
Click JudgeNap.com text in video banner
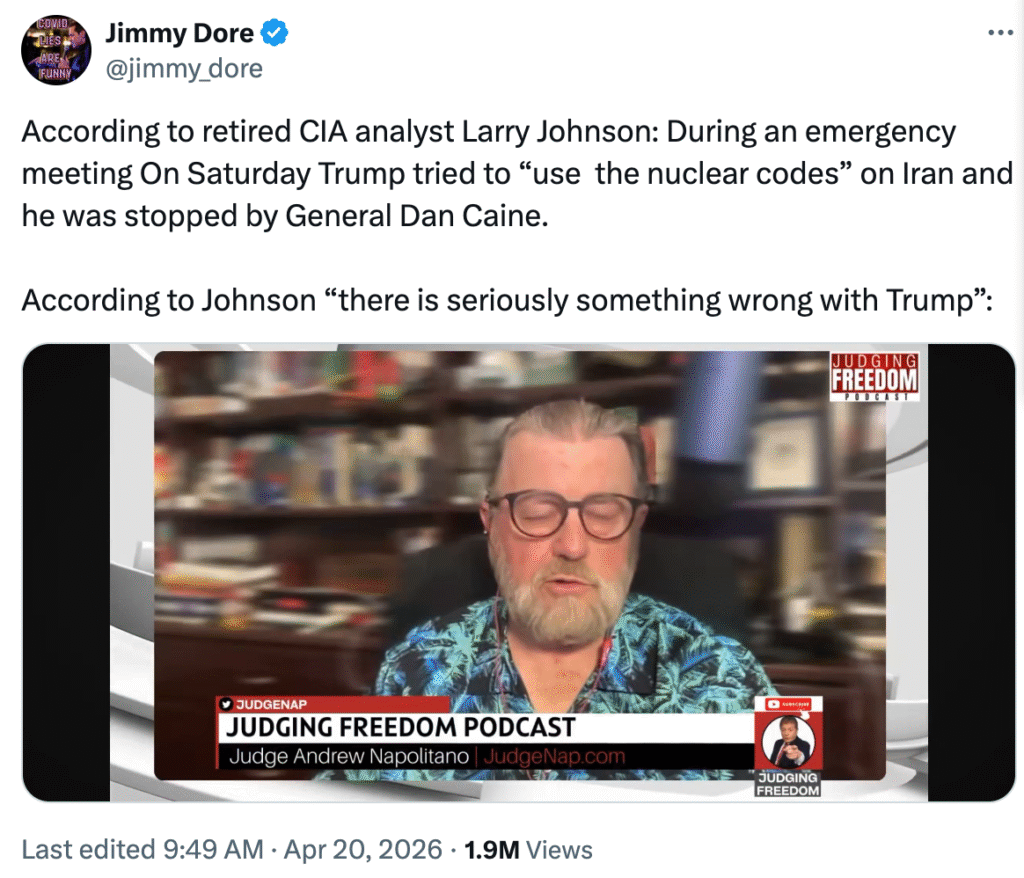[554, 756]
